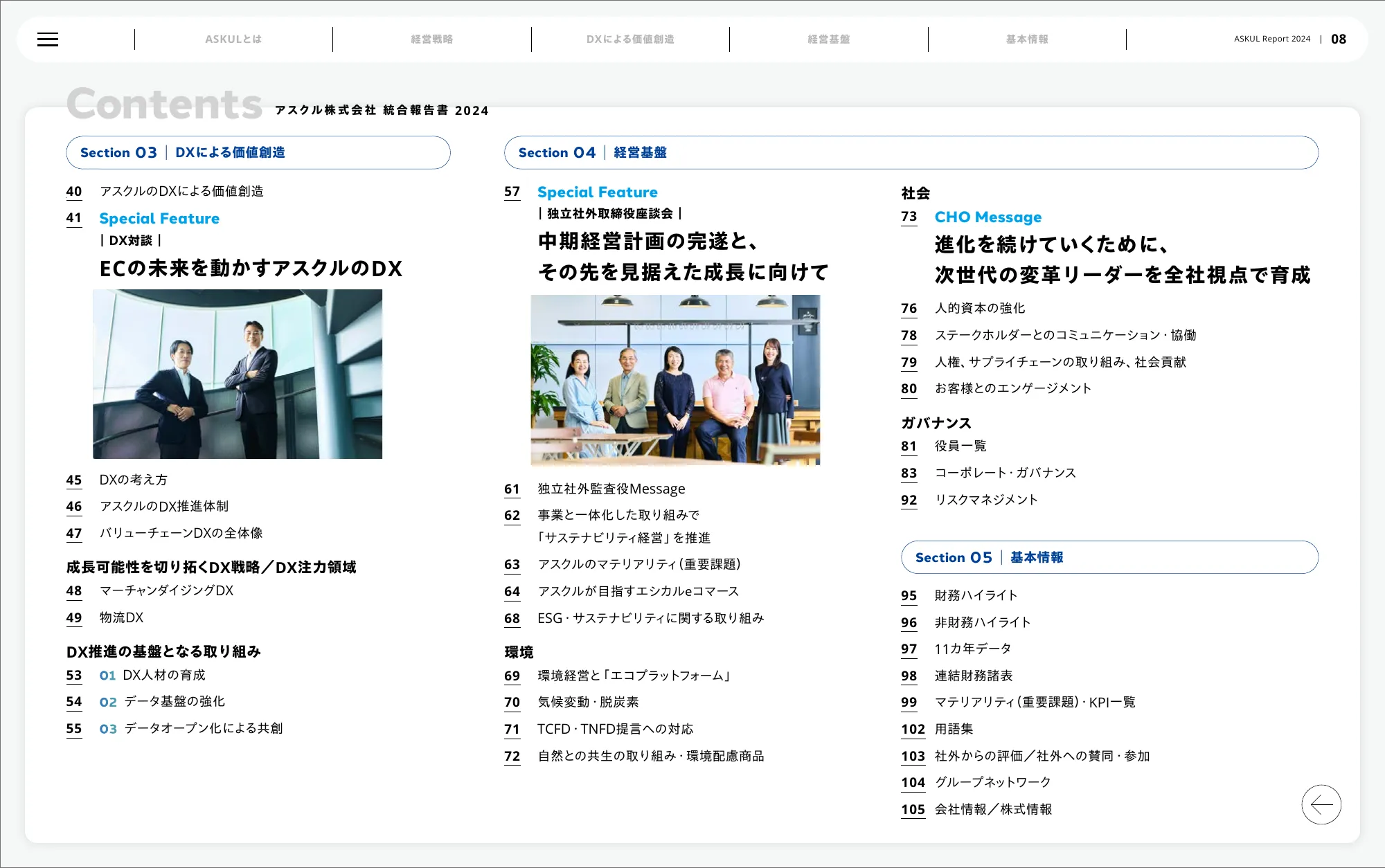
Task: Open 独立社外監査役Message on page 61
Action: pos(611,489)
